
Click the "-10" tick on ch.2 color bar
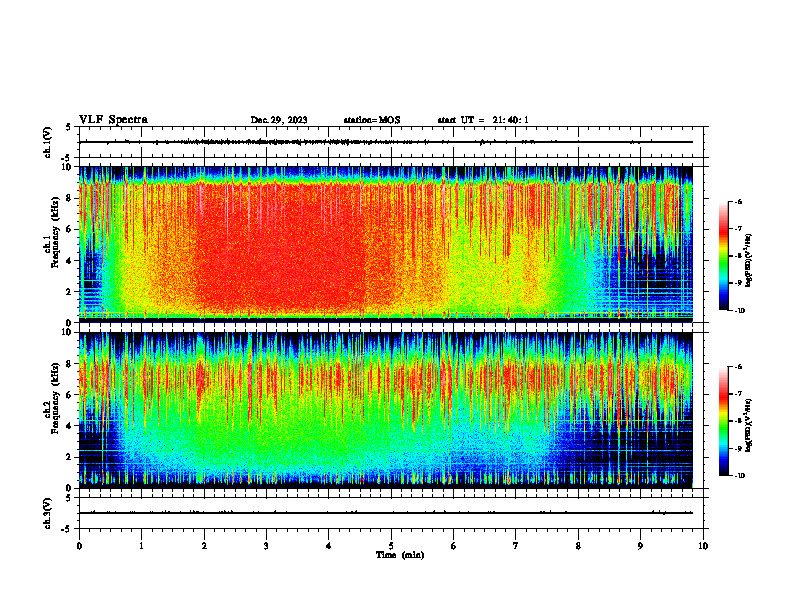(x=739, y=476)
